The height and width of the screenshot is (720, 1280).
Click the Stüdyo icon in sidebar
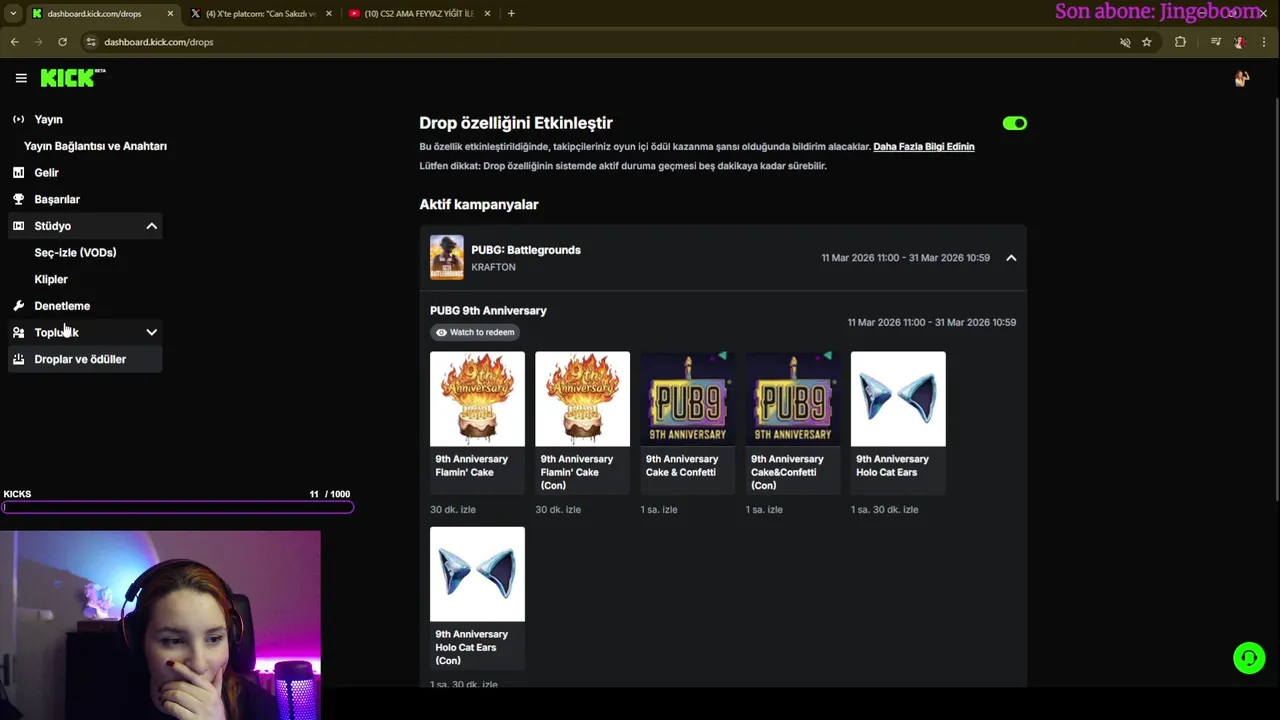(x=18, y=226)
